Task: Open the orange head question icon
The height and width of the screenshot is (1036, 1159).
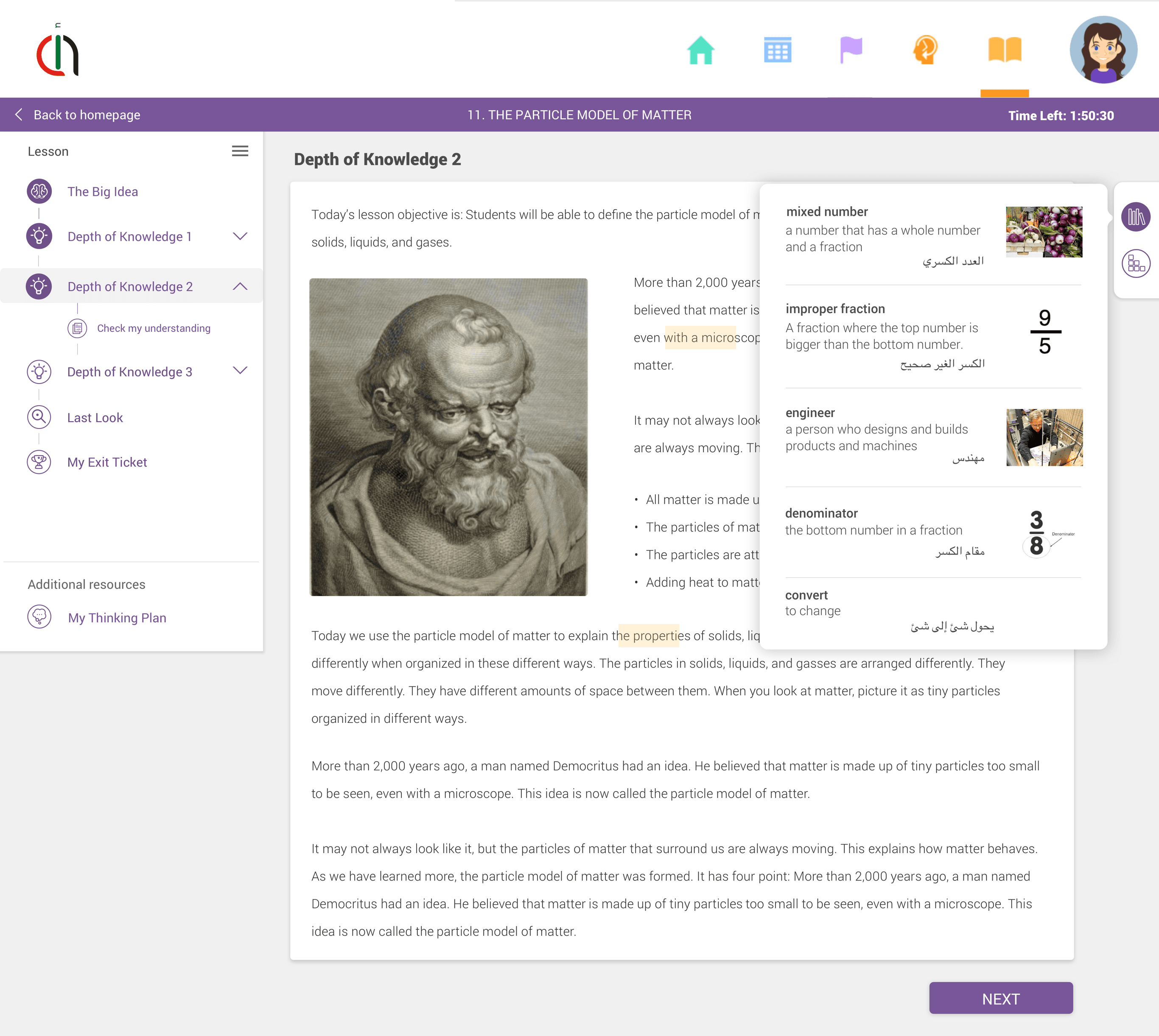Action: pyautogui.click(x=926, y=50)
